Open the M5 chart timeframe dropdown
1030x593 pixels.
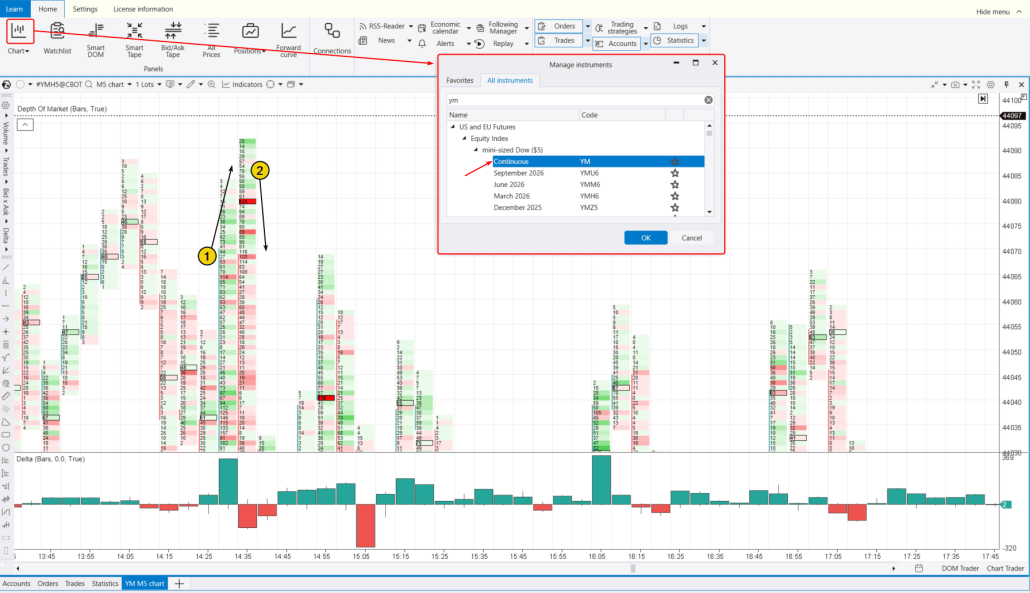pos(131,84)
